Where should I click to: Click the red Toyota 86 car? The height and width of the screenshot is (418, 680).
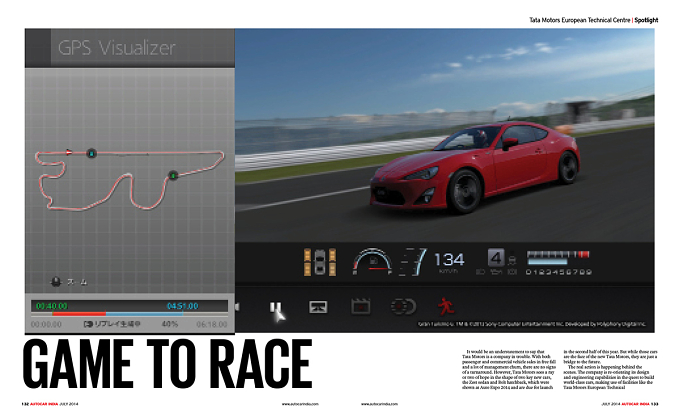(x=474, y=167)
